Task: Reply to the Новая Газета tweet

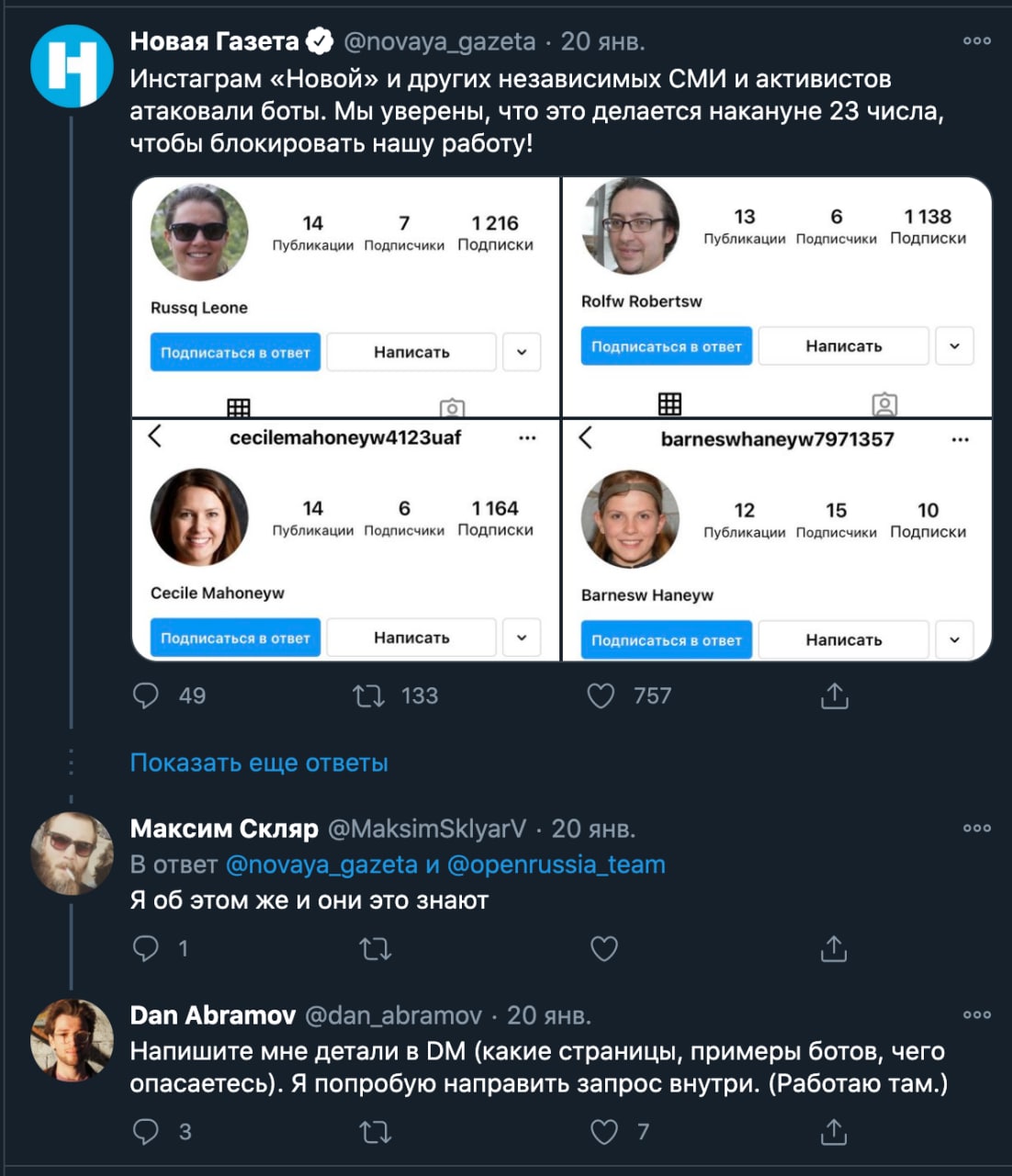Action: pos(146,695)
